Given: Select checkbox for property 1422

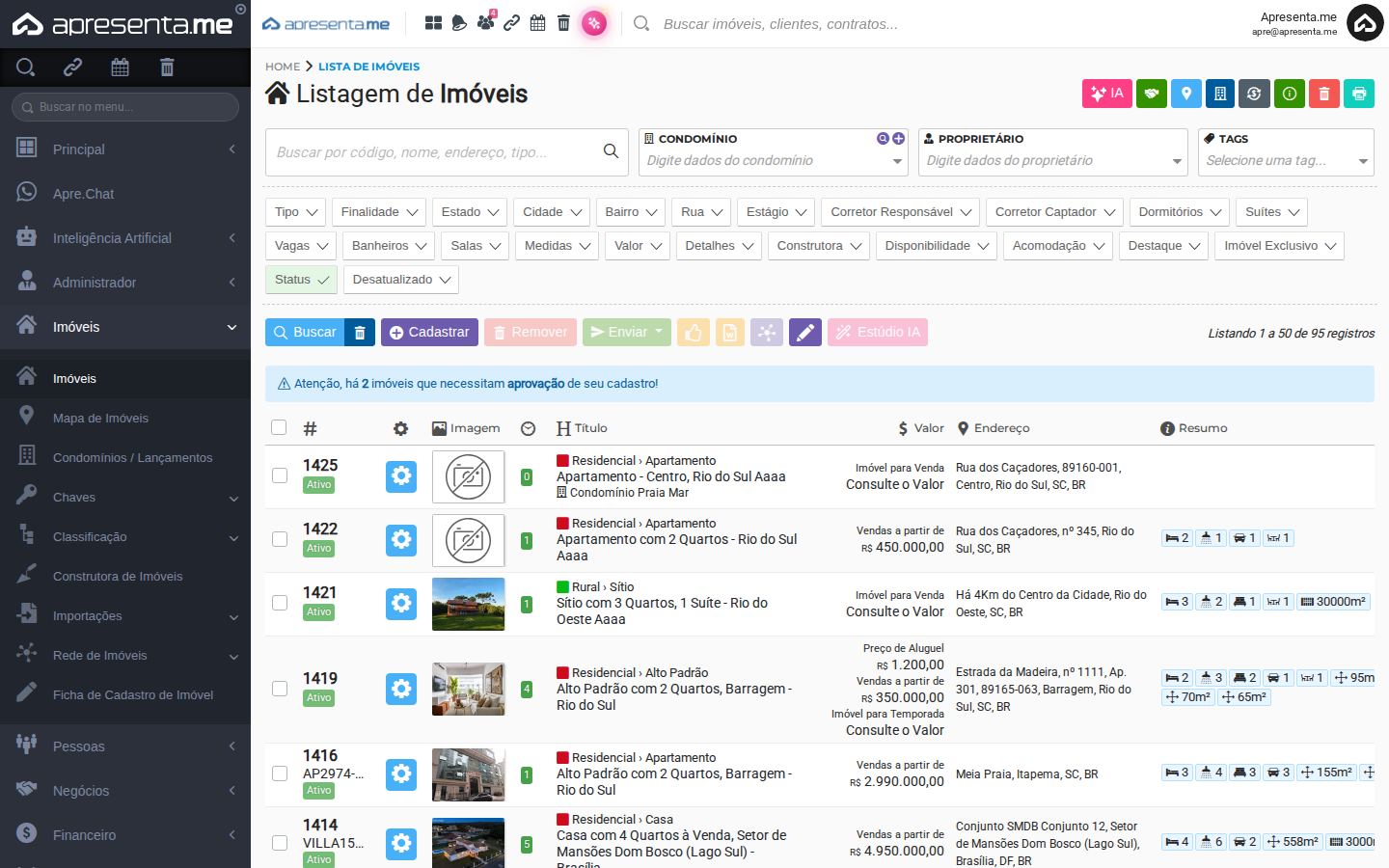Looking at the screenshot, I should [x=280, y=539].
